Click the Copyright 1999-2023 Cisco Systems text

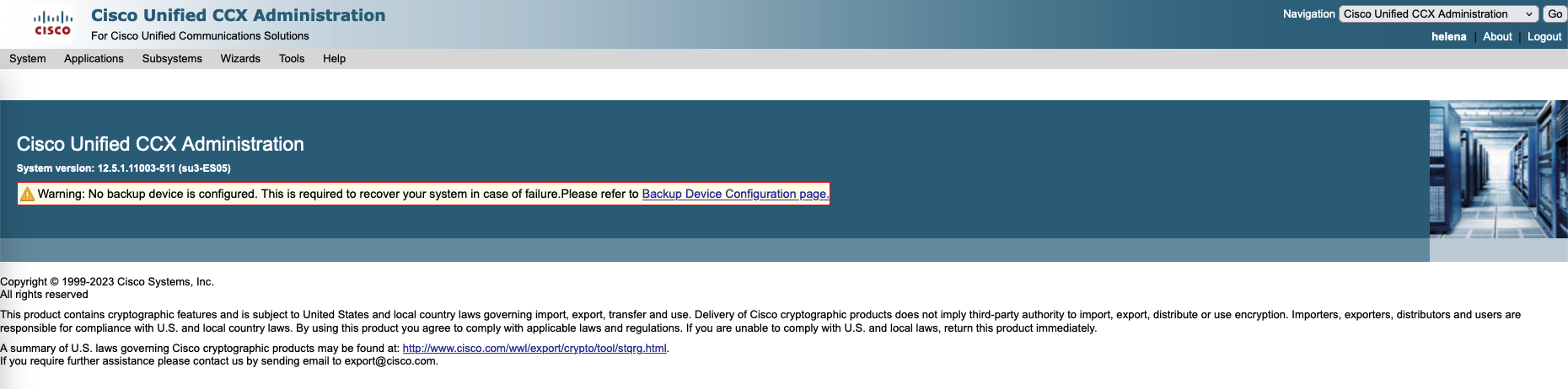tap(107, 282)
